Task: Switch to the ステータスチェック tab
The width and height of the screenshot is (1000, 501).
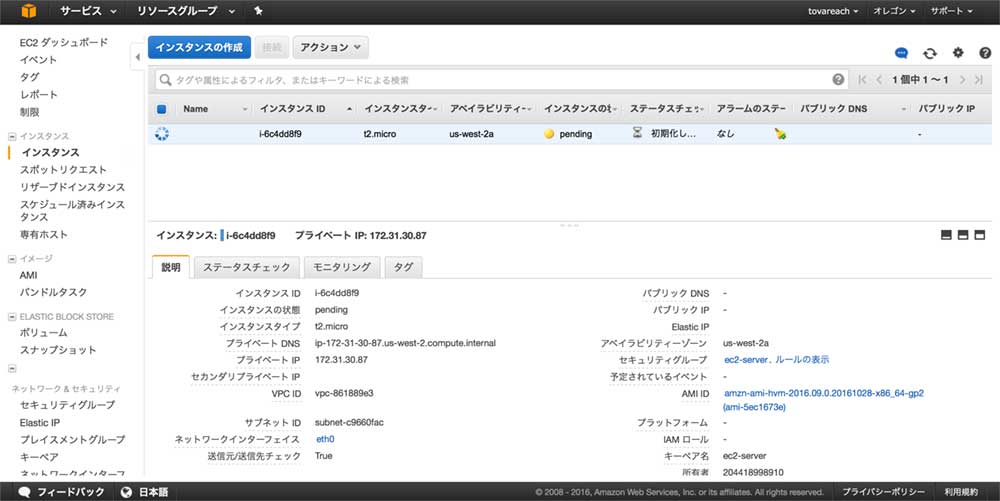Action: coord(246,267)
